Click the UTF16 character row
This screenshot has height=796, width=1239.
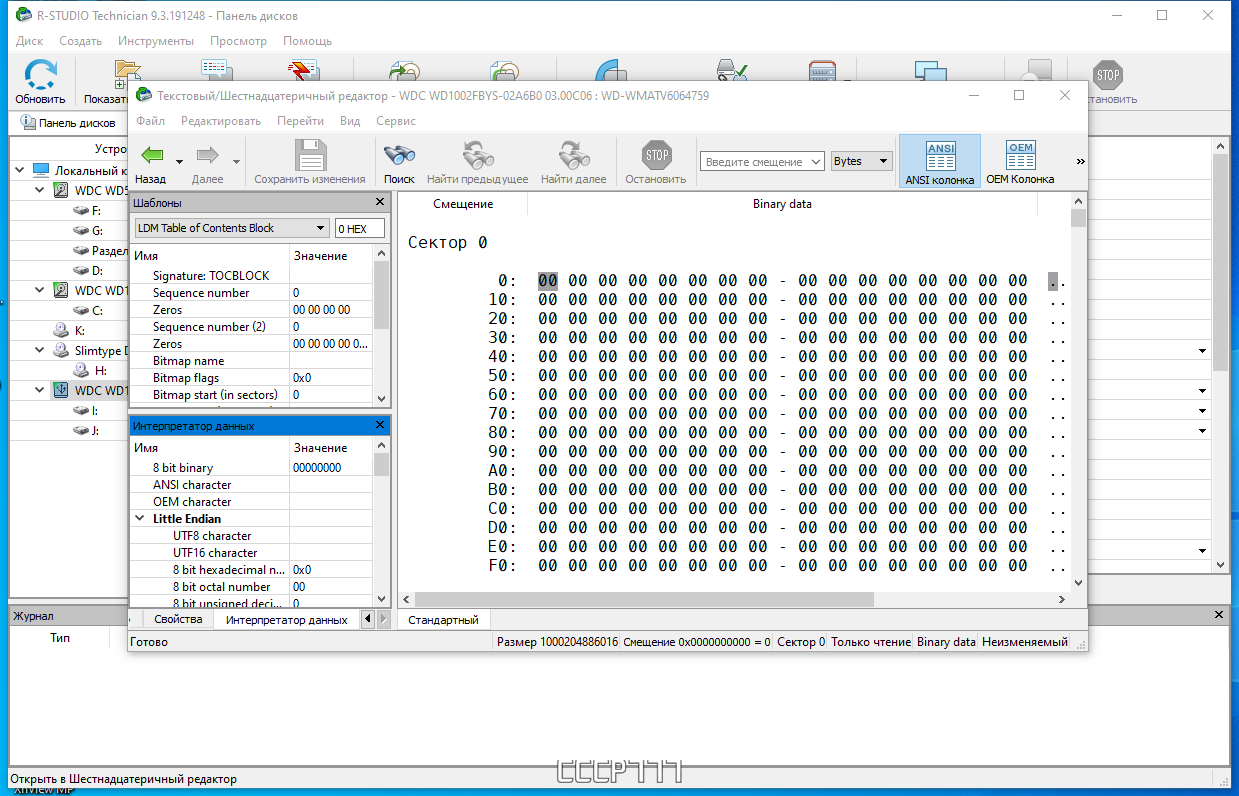(252, 553)
